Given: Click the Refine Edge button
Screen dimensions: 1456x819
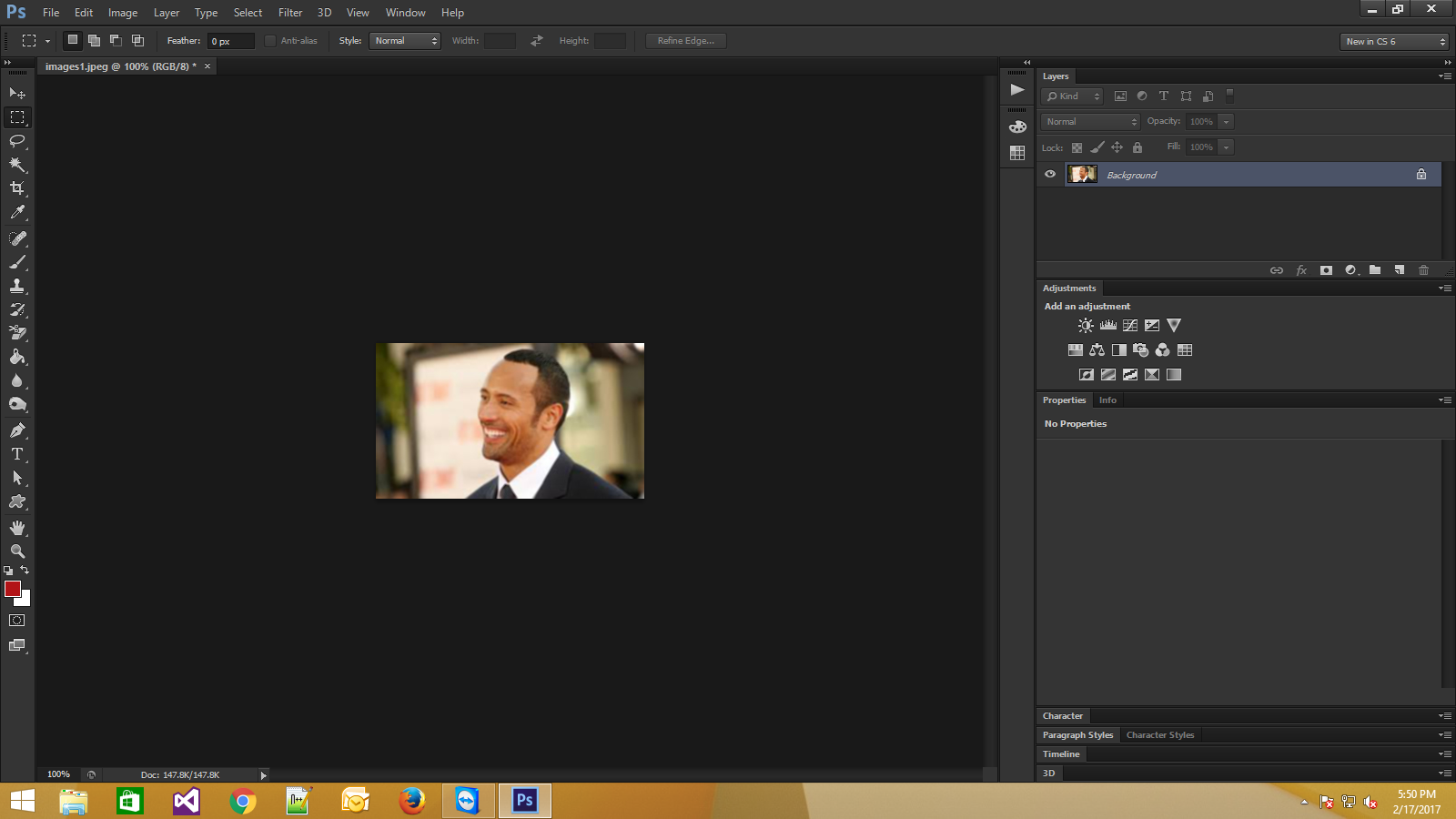Looking at the screenshot, I should click(686, 41).
